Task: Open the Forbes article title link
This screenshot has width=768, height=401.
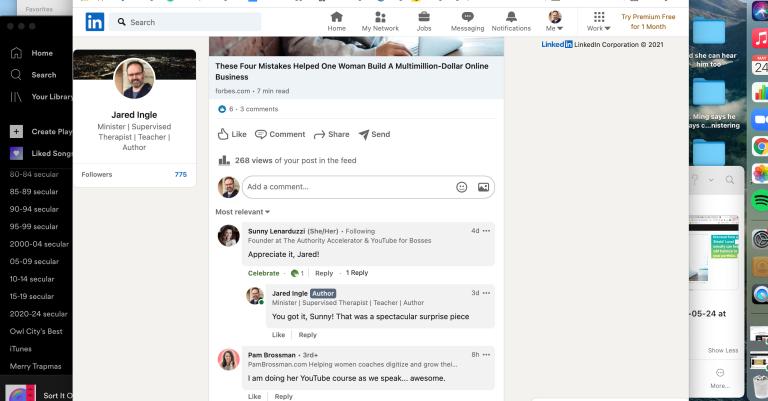Action: tap(352, 71)
